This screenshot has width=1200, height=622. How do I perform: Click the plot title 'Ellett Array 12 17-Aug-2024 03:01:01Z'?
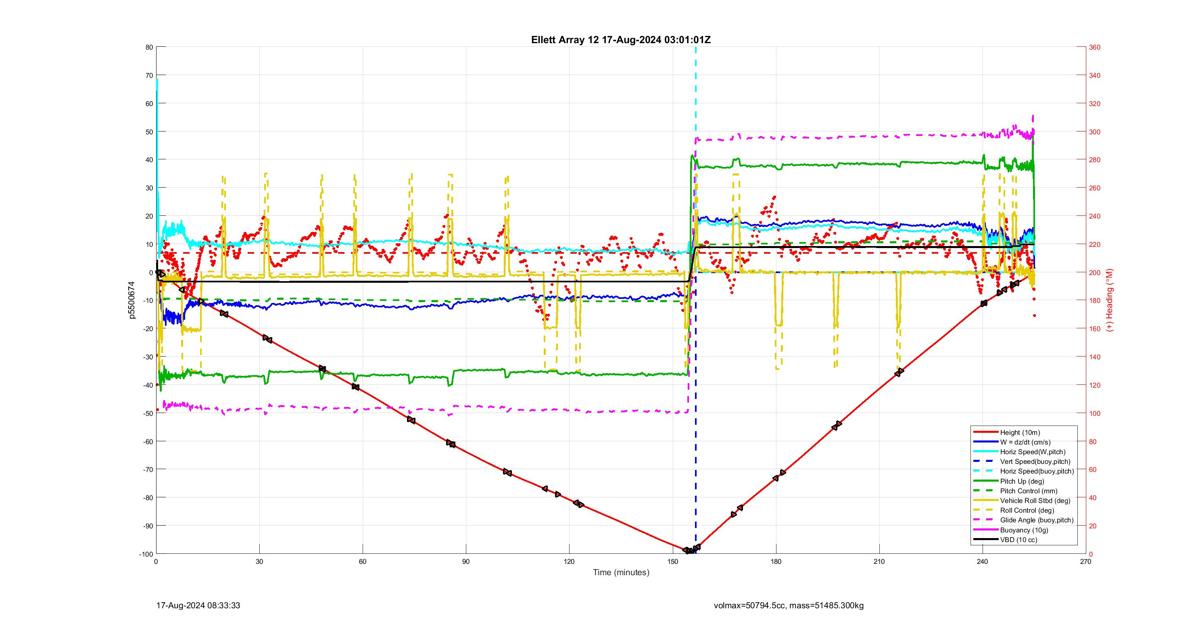pos(621,39)
